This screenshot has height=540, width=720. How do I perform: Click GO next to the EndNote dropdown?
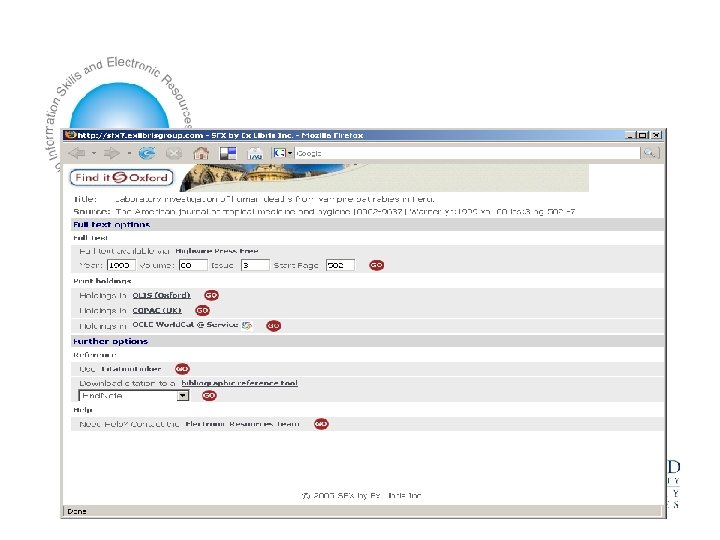tap(209, 395)
